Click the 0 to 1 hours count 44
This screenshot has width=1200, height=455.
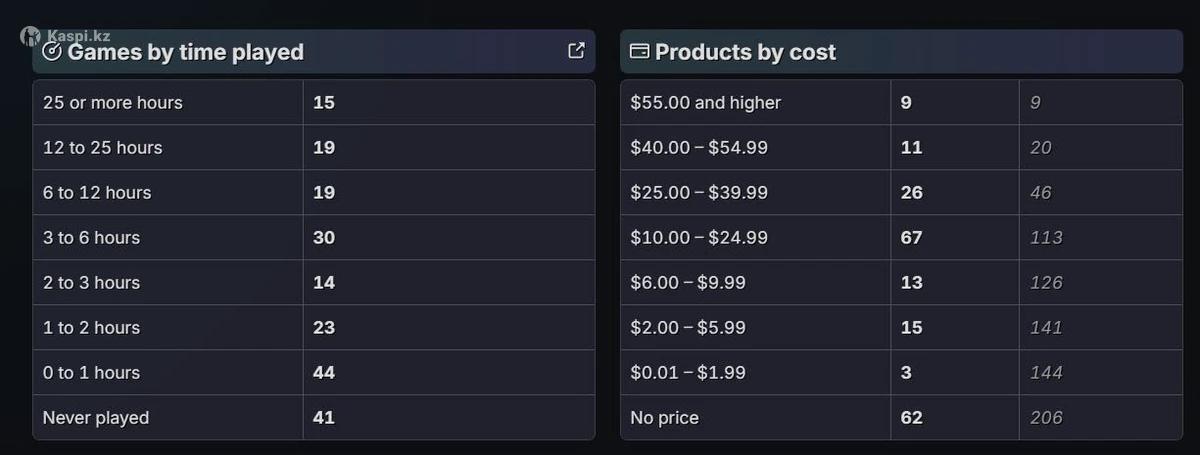[324, 373]
